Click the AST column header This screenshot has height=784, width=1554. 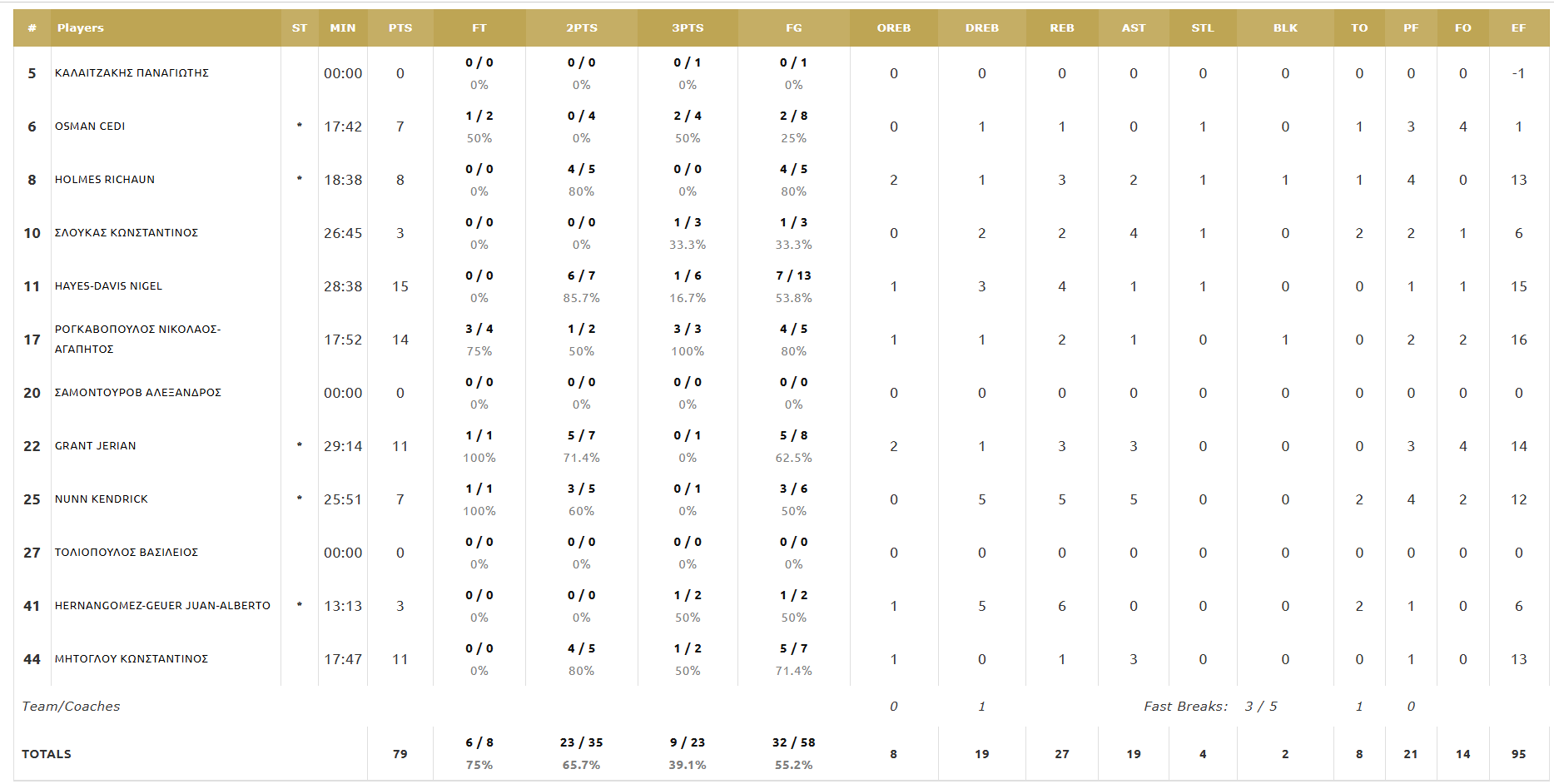point(1134,28)
